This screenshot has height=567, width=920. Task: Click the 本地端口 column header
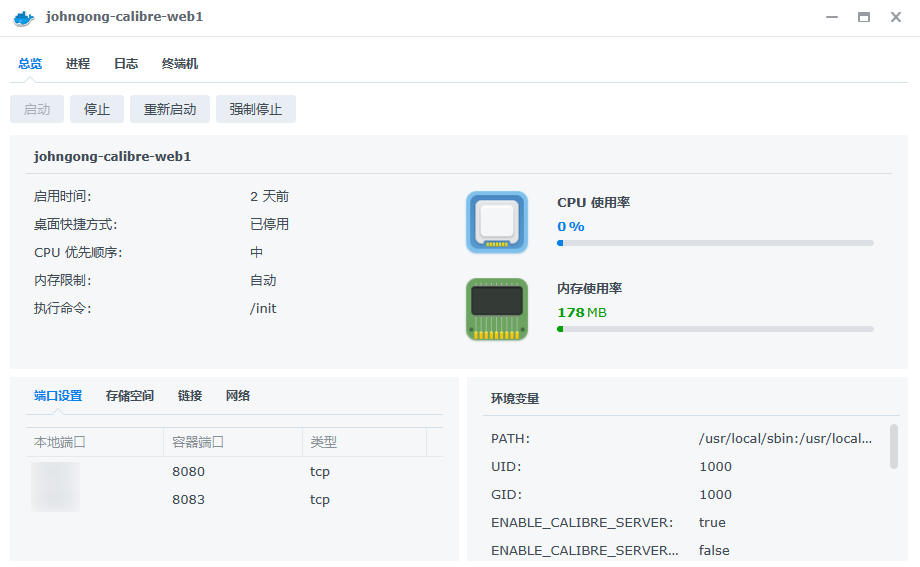94,442
